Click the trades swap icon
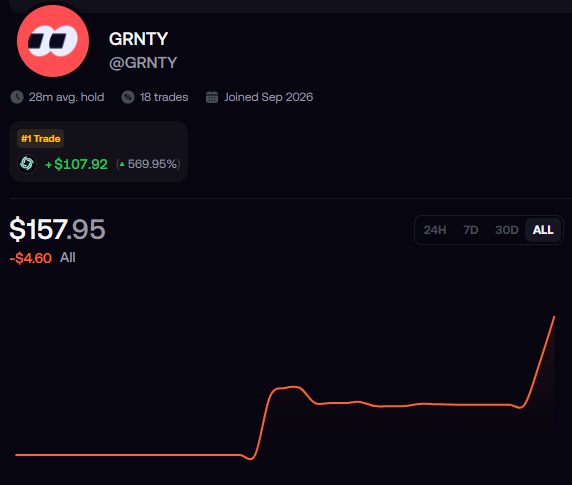The image size is (572, 485). [x=128, y=97]
